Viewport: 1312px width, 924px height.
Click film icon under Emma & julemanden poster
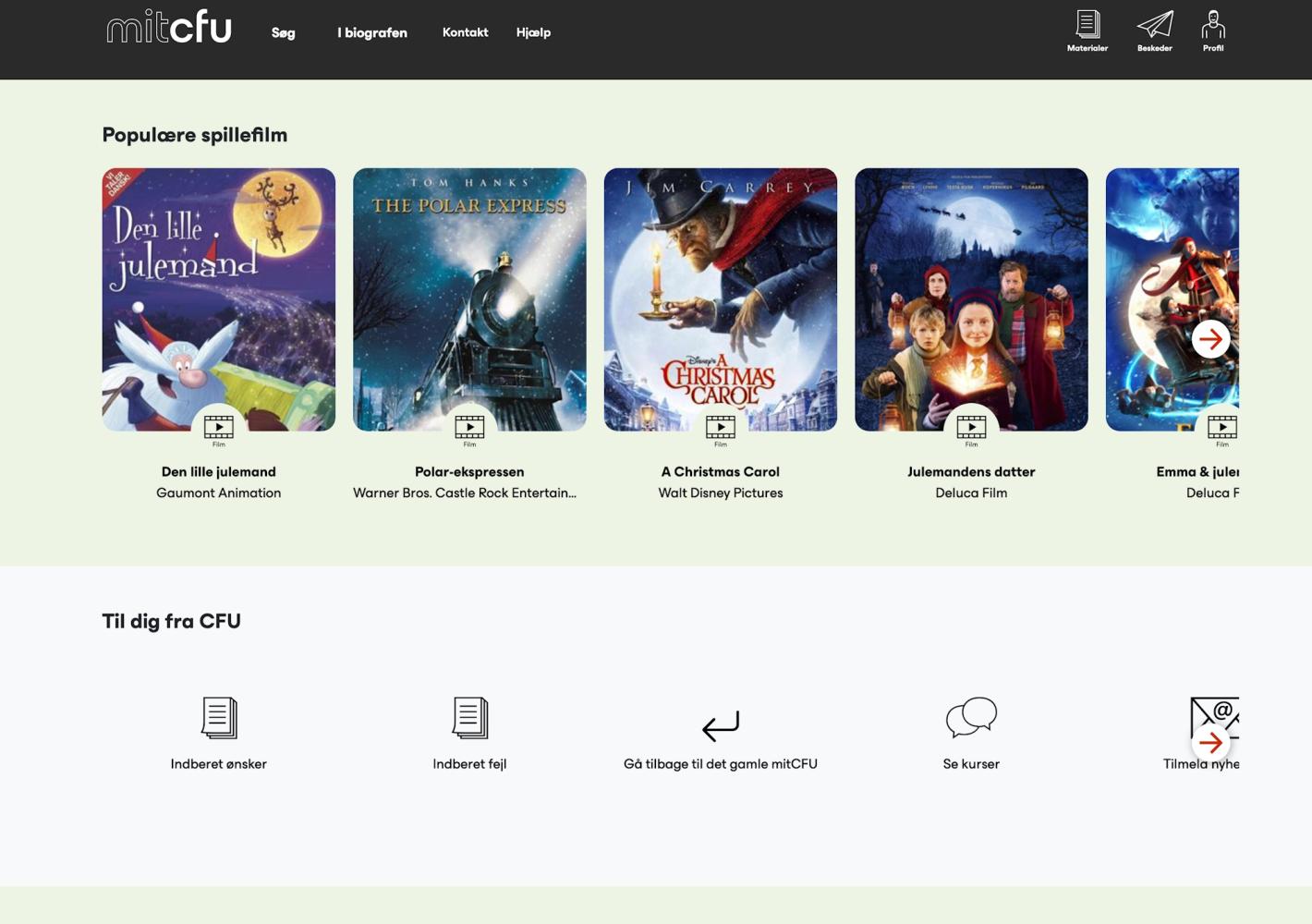click(1222, 427)
